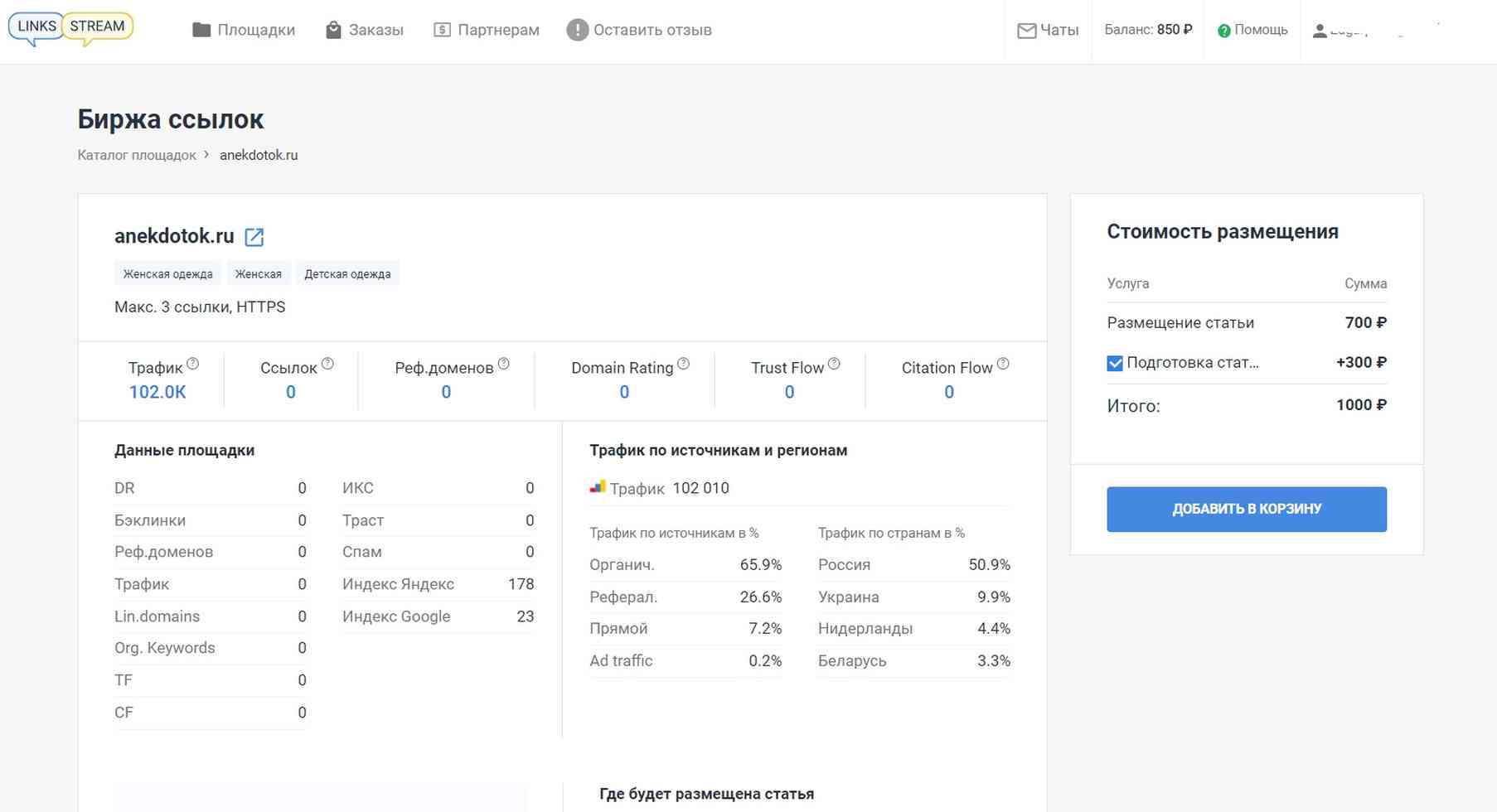The width and height of the screenshot is (1497, 812).
Task: Click Оставить отзыв in header
Action: pyautogui.click(x=639, y=31)
